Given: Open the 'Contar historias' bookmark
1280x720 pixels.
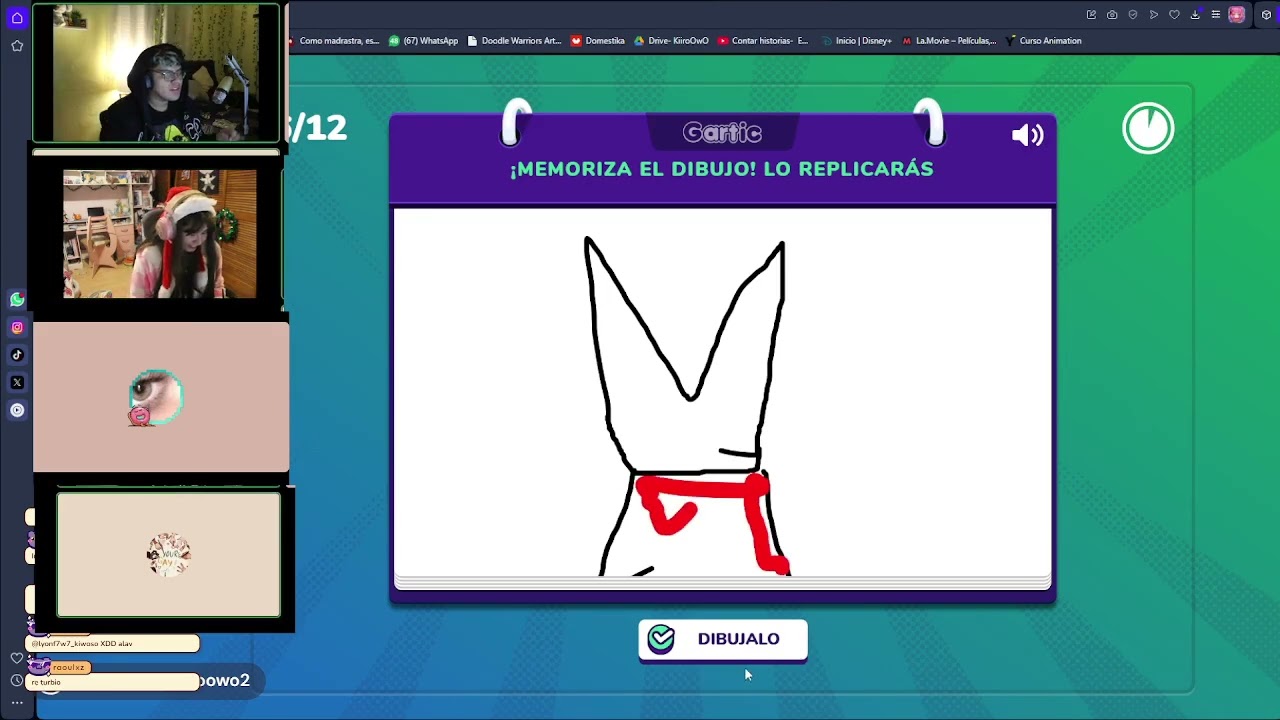Looking at the screenshot, I should point(763,41).
